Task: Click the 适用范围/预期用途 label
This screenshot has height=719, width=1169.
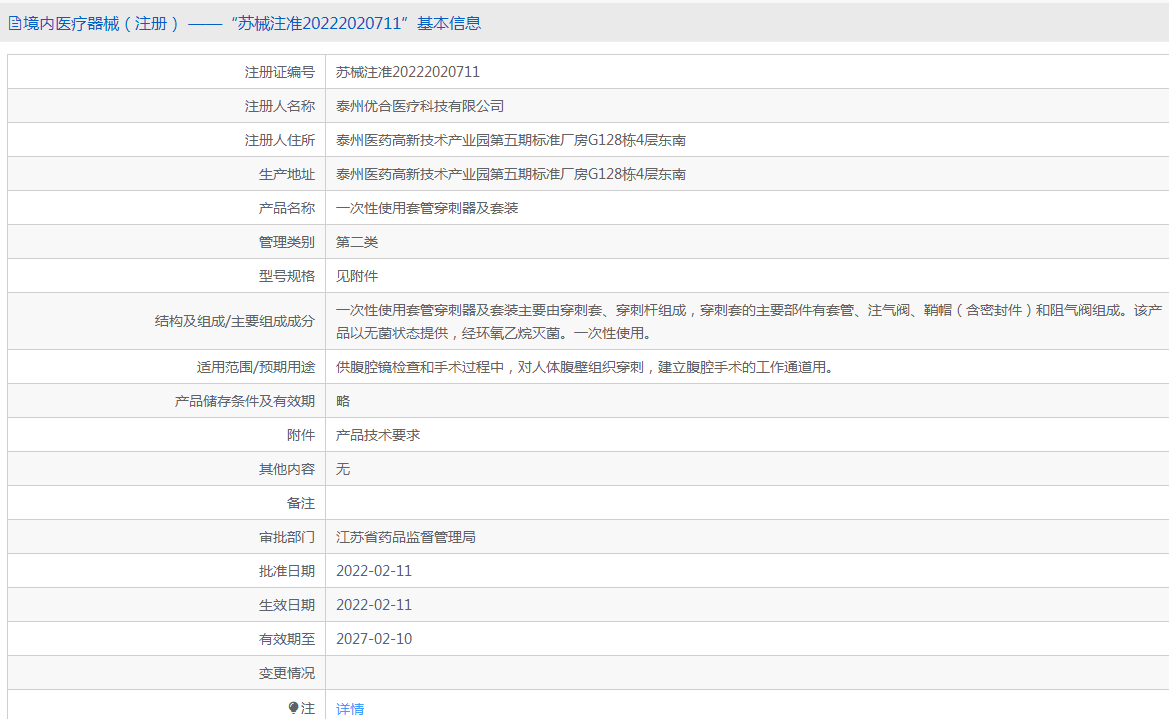Action: click(256, 367)
